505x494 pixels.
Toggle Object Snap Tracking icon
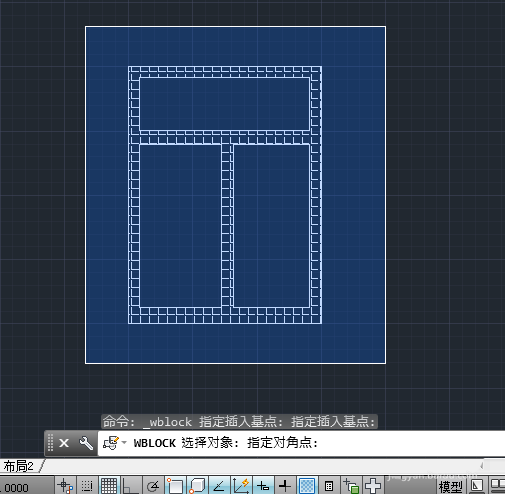click(x=219, y=486)
